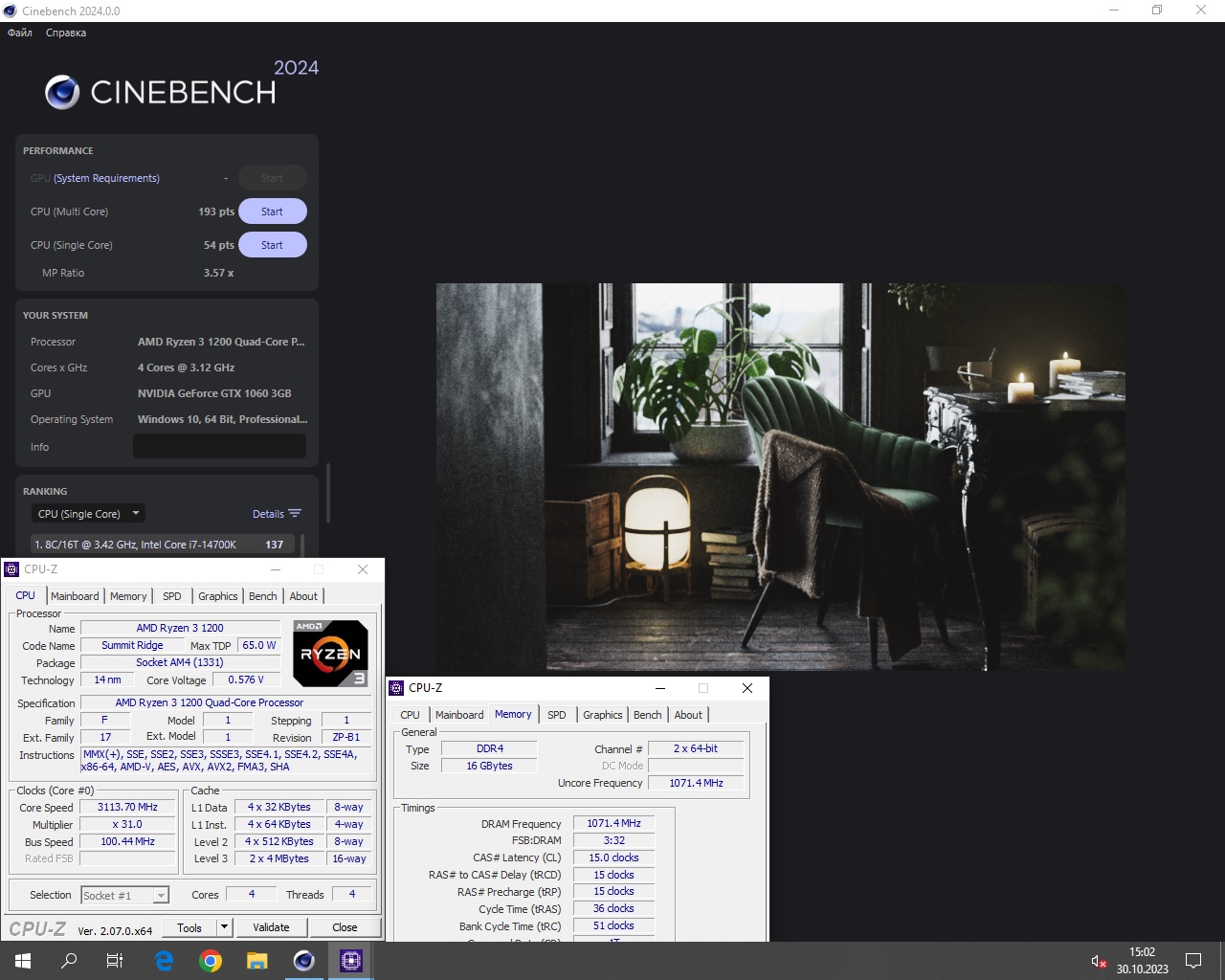The image size is (1225, 980).
Task: Switch to Mainboard tab in Memory CPU-Z window
Action: pyautogui.click(x=459, y=715)
